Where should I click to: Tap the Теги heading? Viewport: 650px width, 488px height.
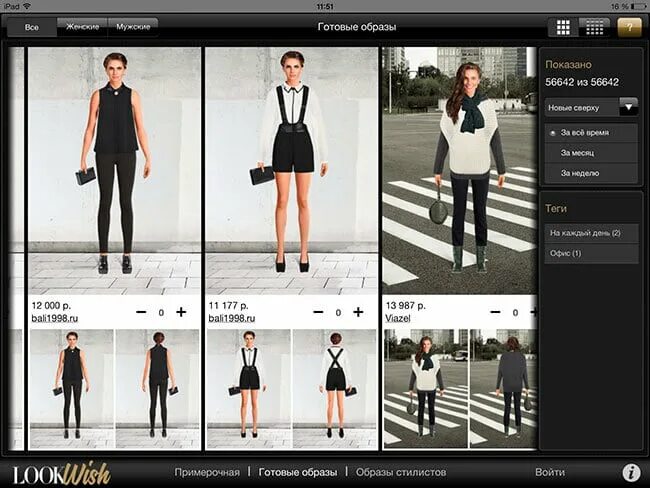[x=556, y=209]
